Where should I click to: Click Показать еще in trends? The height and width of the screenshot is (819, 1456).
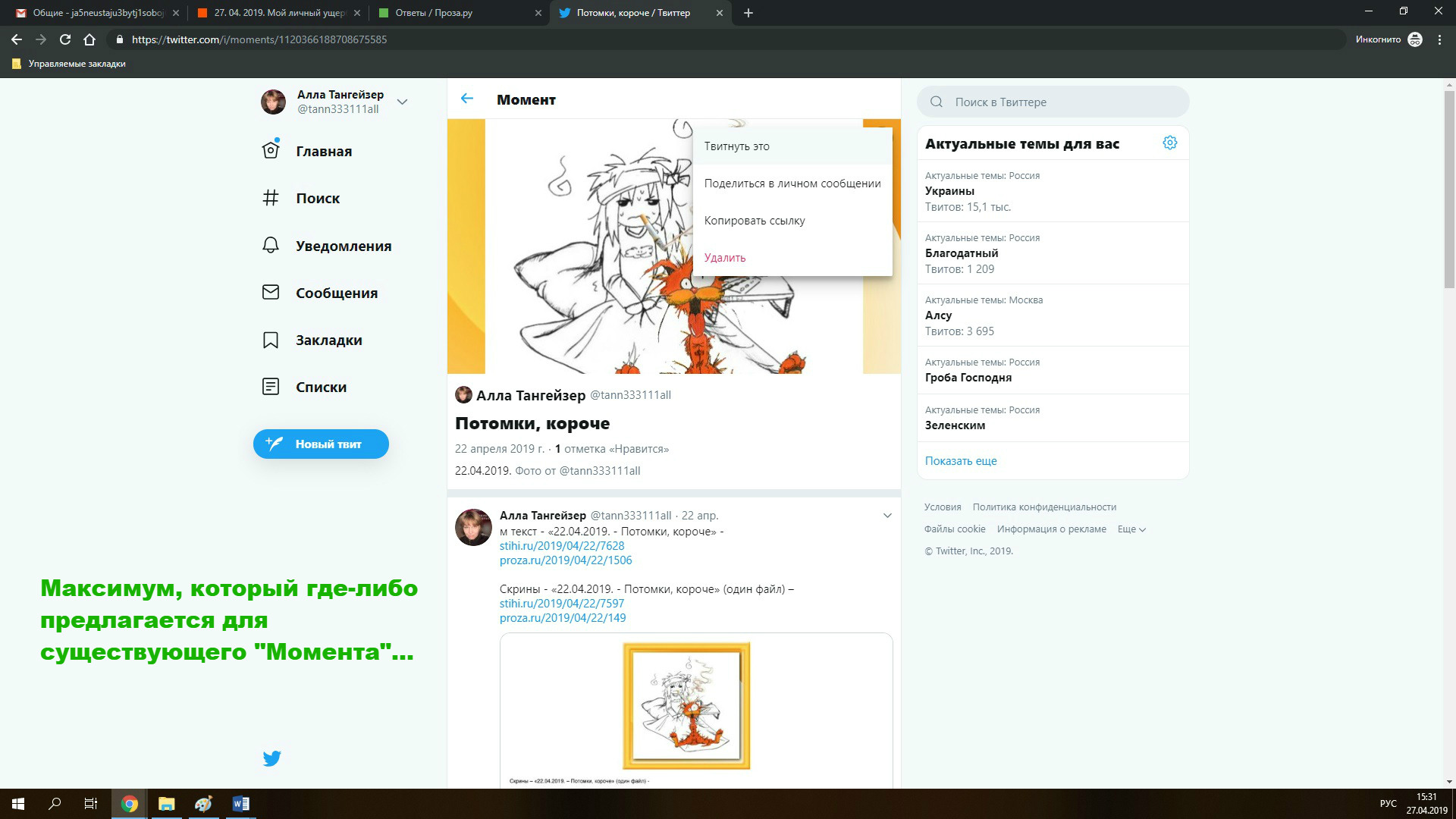tap(961, 461)
